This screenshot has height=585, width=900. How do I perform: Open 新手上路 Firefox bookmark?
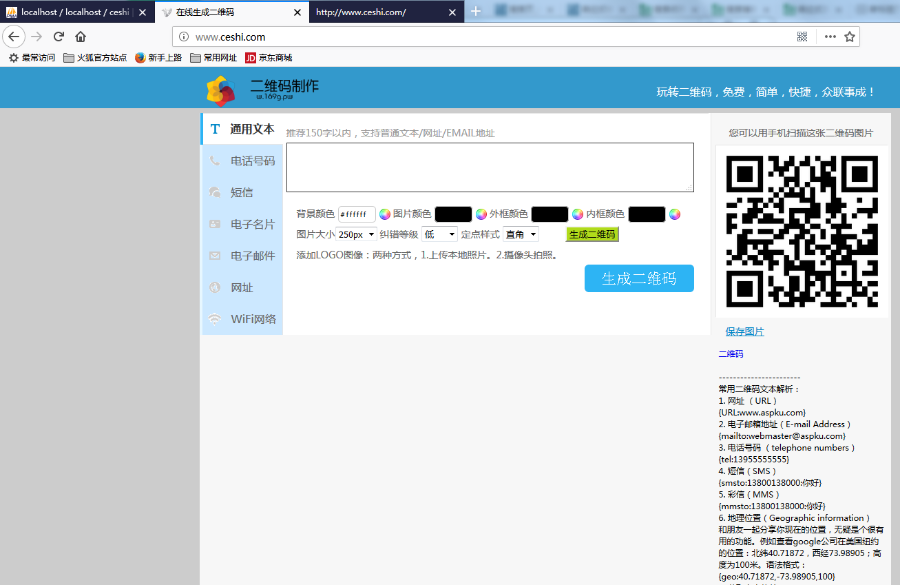click(x=158, y=57)
